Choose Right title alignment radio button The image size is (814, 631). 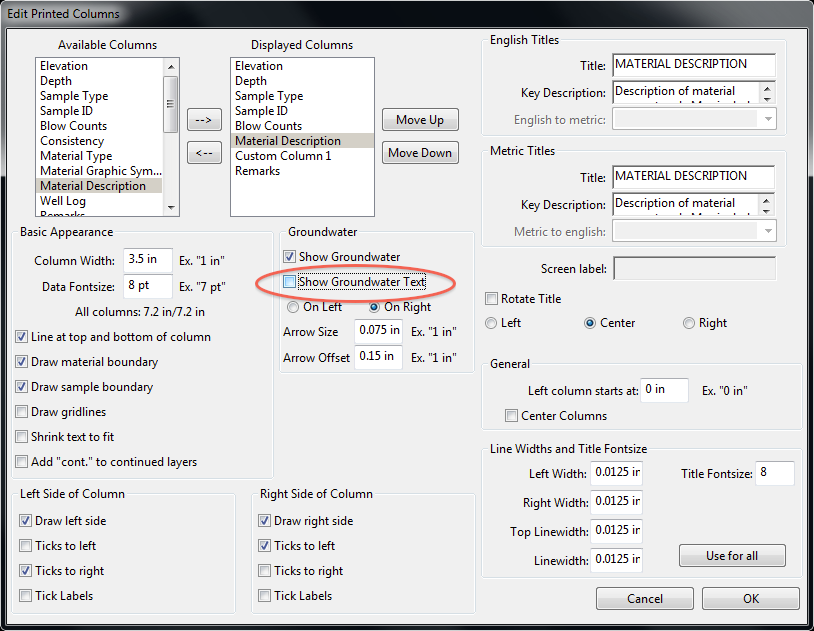[x=689, y=323]
